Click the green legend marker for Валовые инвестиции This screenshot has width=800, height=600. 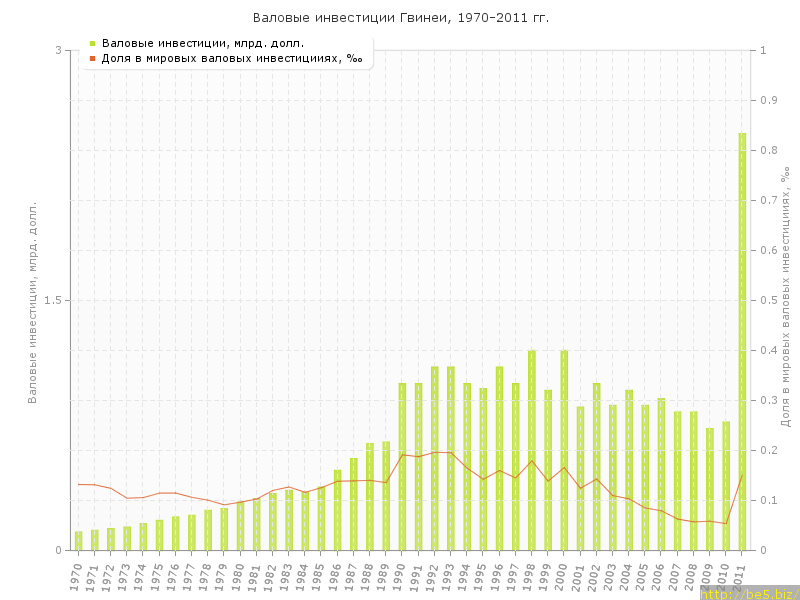pyautogui.click(x=92, y=43)
